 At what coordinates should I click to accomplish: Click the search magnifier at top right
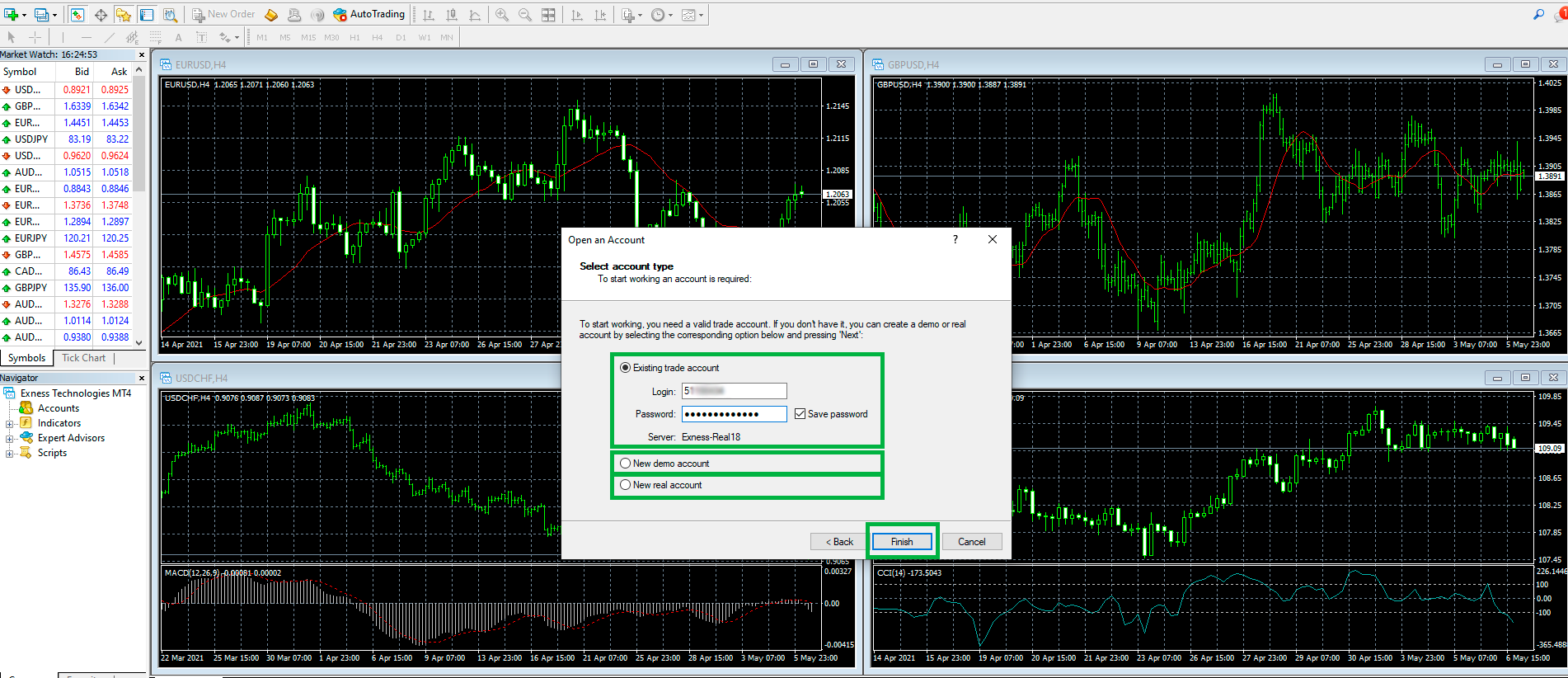[x=1538, y=15]
